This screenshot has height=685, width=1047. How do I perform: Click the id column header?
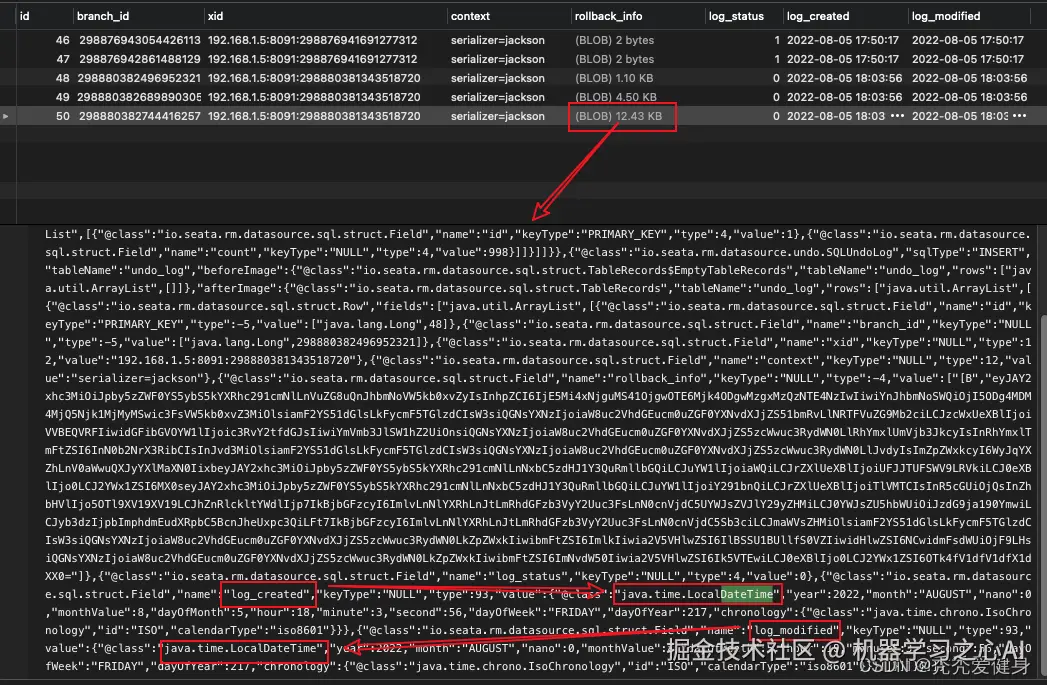point(25,16)
